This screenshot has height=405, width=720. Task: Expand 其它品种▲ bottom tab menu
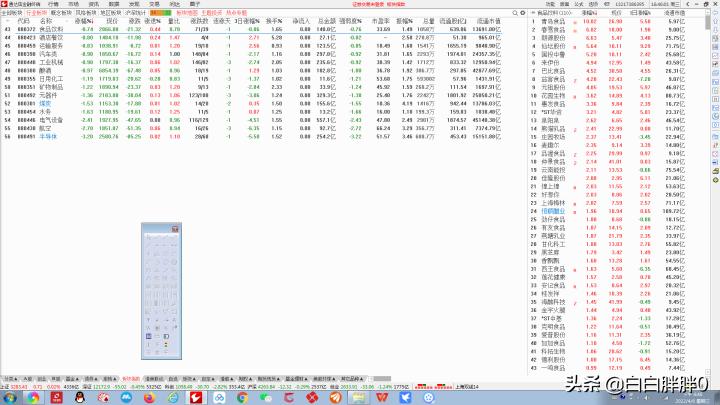pyautogui.click(x=352, y=379)
